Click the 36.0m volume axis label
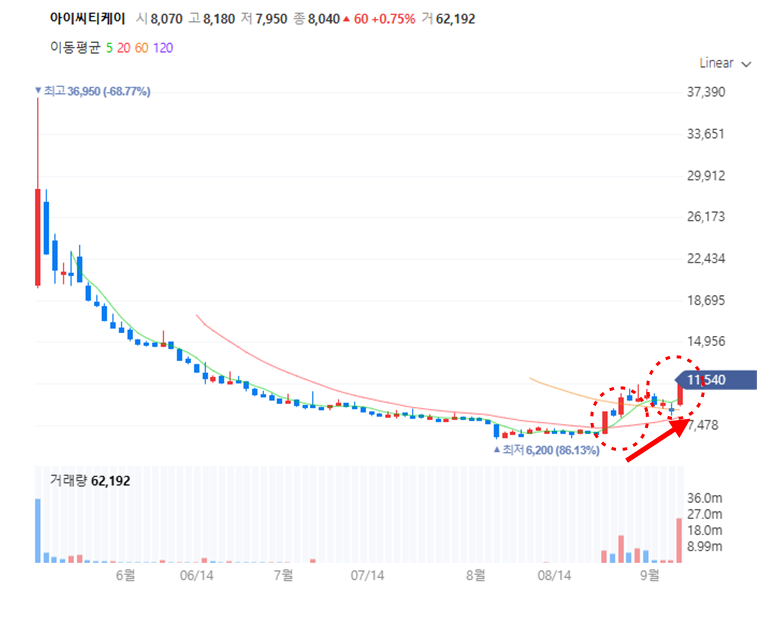 click(704, 498)
